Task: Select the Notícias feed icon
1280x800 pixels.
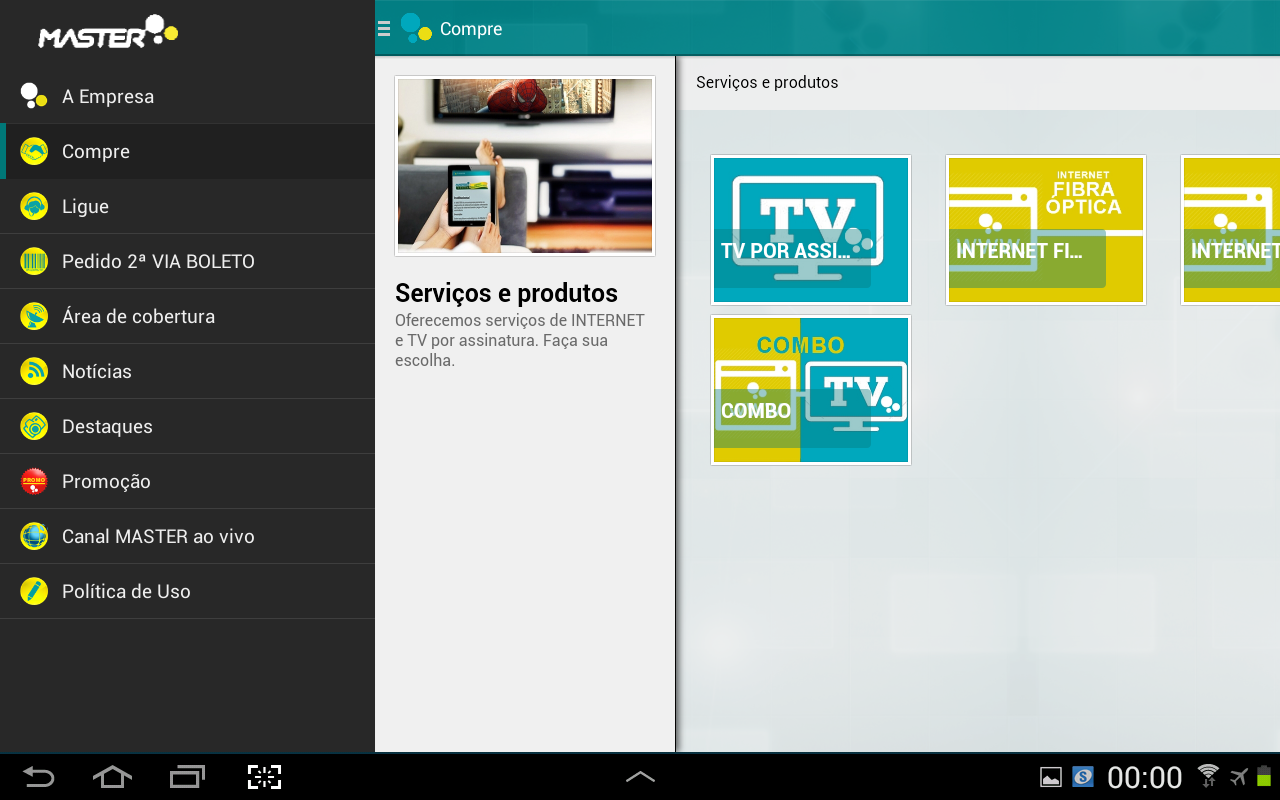Action: pyautogui.click(x=33, y=371)
